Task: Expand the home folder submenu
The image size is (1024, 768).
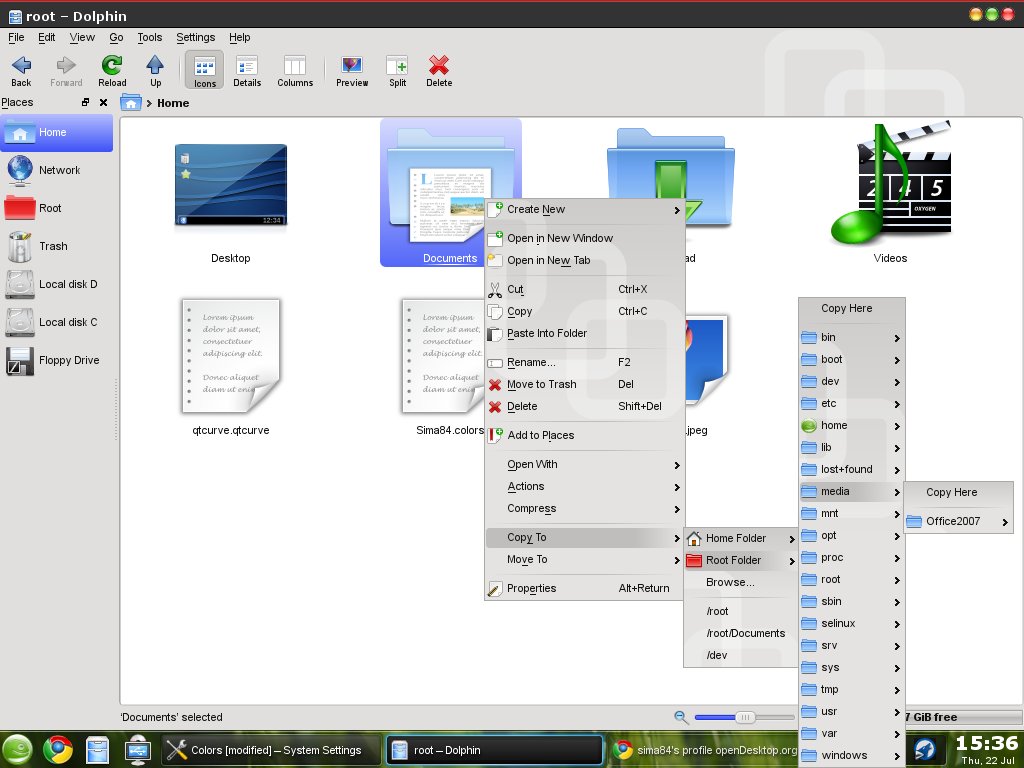Action: coord(852,426)
